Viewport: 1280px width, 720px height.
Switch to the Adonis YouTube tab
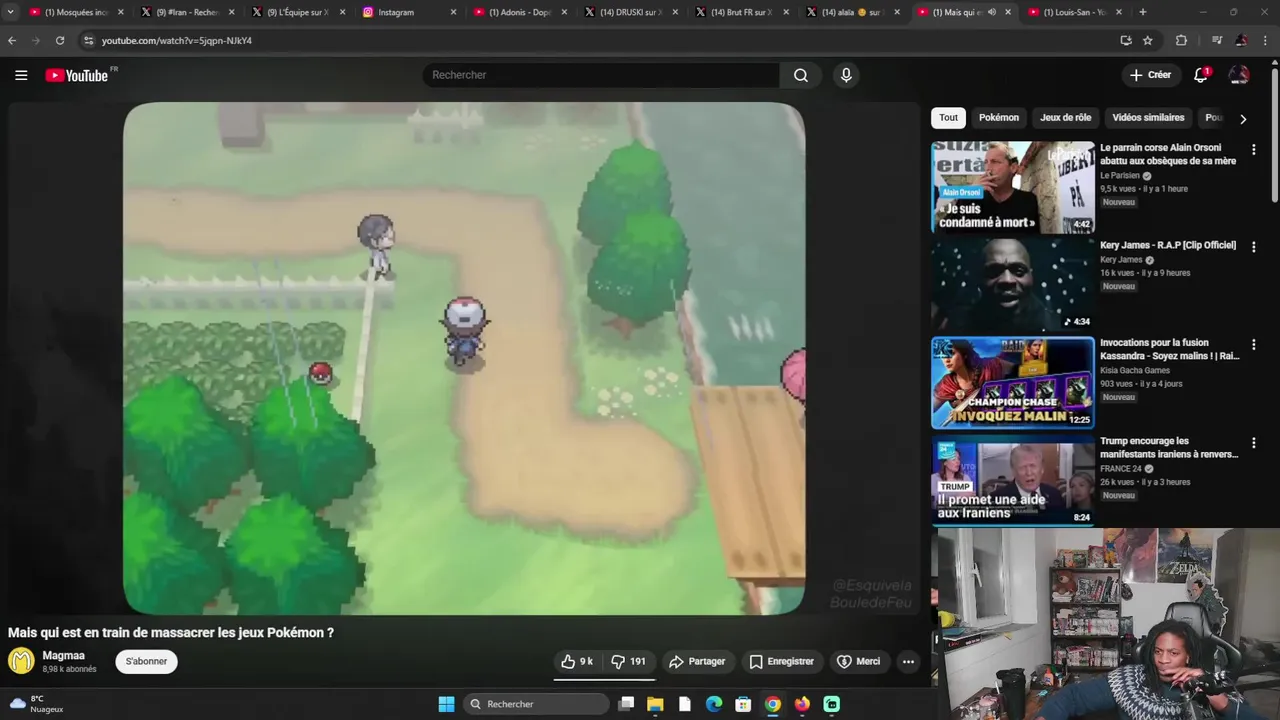[x=520, y=12]
